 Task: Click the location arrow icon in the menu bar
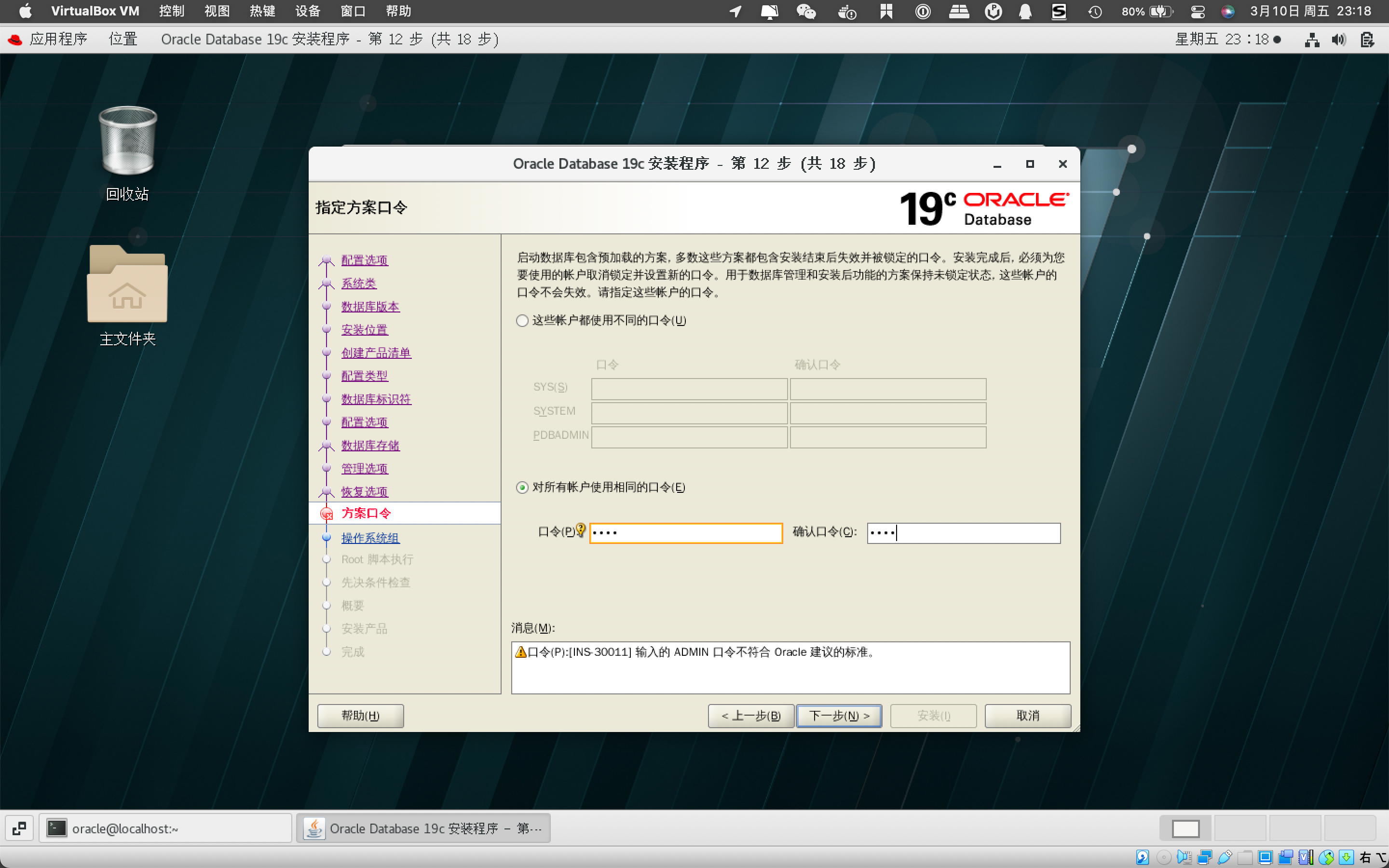click(735, 11)
